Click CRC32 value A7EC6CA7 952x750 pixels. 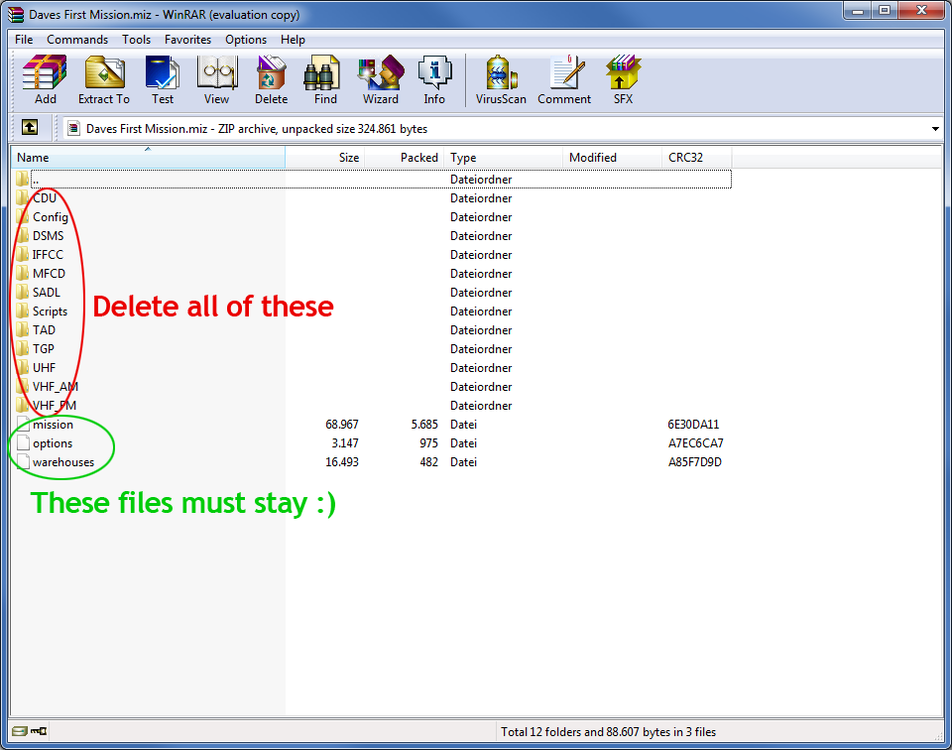click(696, 443)
